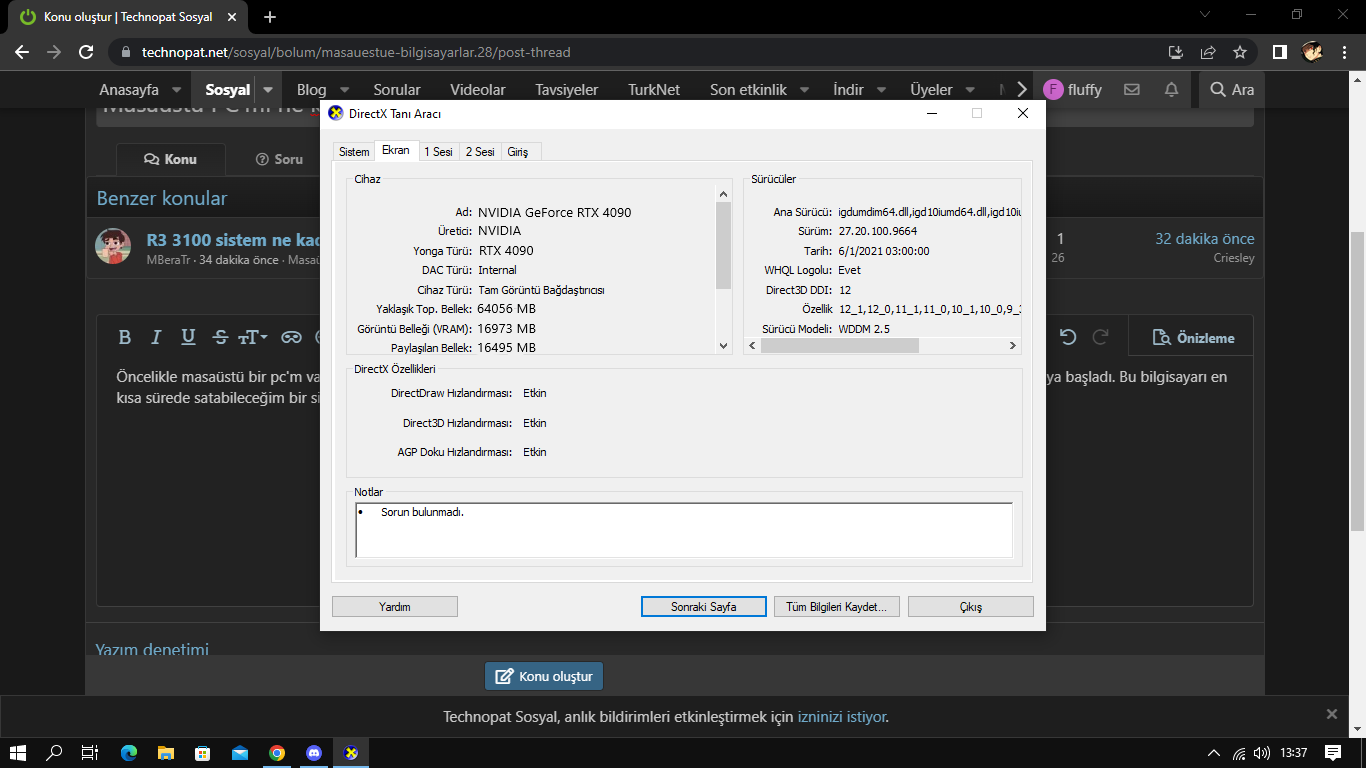Go back to the previous page
1366x768 pixels.
point(22,52)
